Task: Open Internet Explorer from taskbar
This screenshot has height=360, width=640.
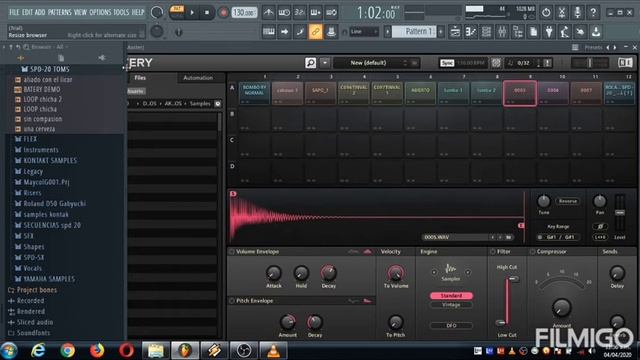Action: 38,350
